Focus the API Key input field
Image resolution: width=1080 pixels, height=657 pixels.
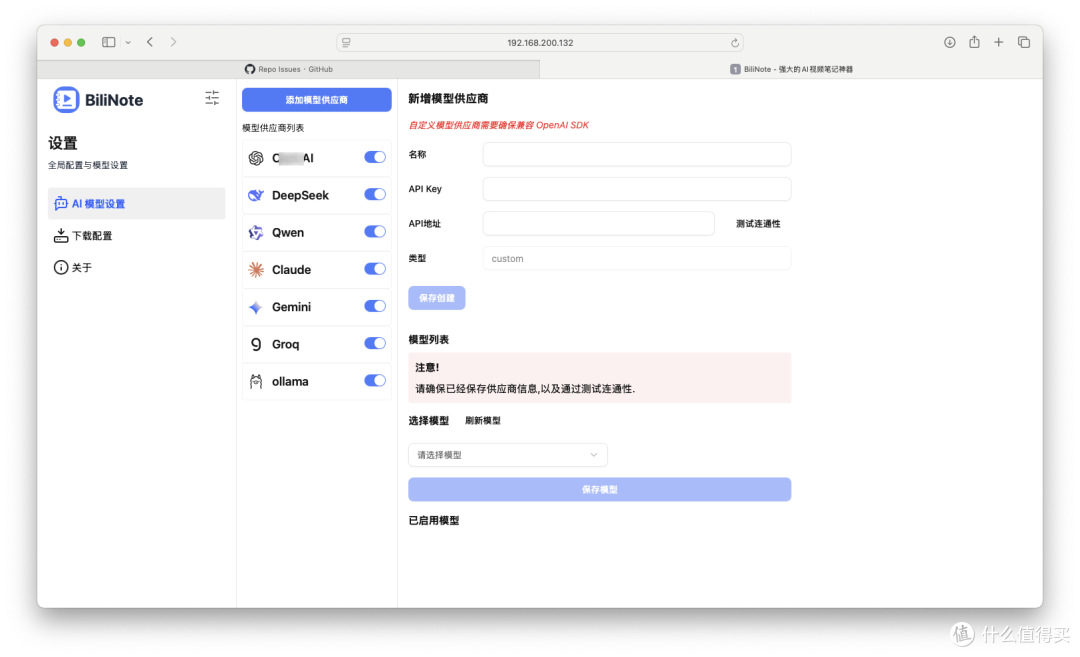coord(636,189)
